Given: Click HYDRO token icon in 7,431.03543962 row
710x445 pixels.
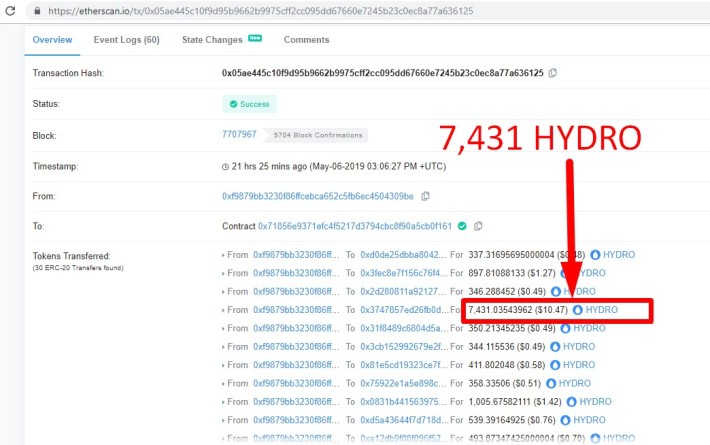Looking at the screenshot, I should pyautogui.click(x=577, y=310).
